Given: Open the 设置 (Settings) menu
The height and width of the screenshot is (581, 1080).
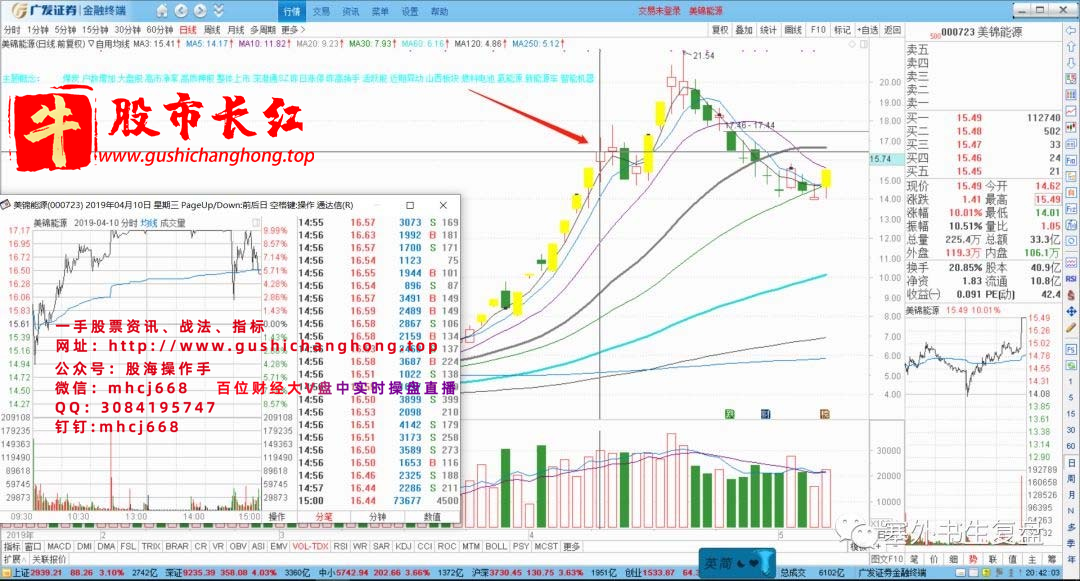Looking at the screenshot, I should (410, 11).
